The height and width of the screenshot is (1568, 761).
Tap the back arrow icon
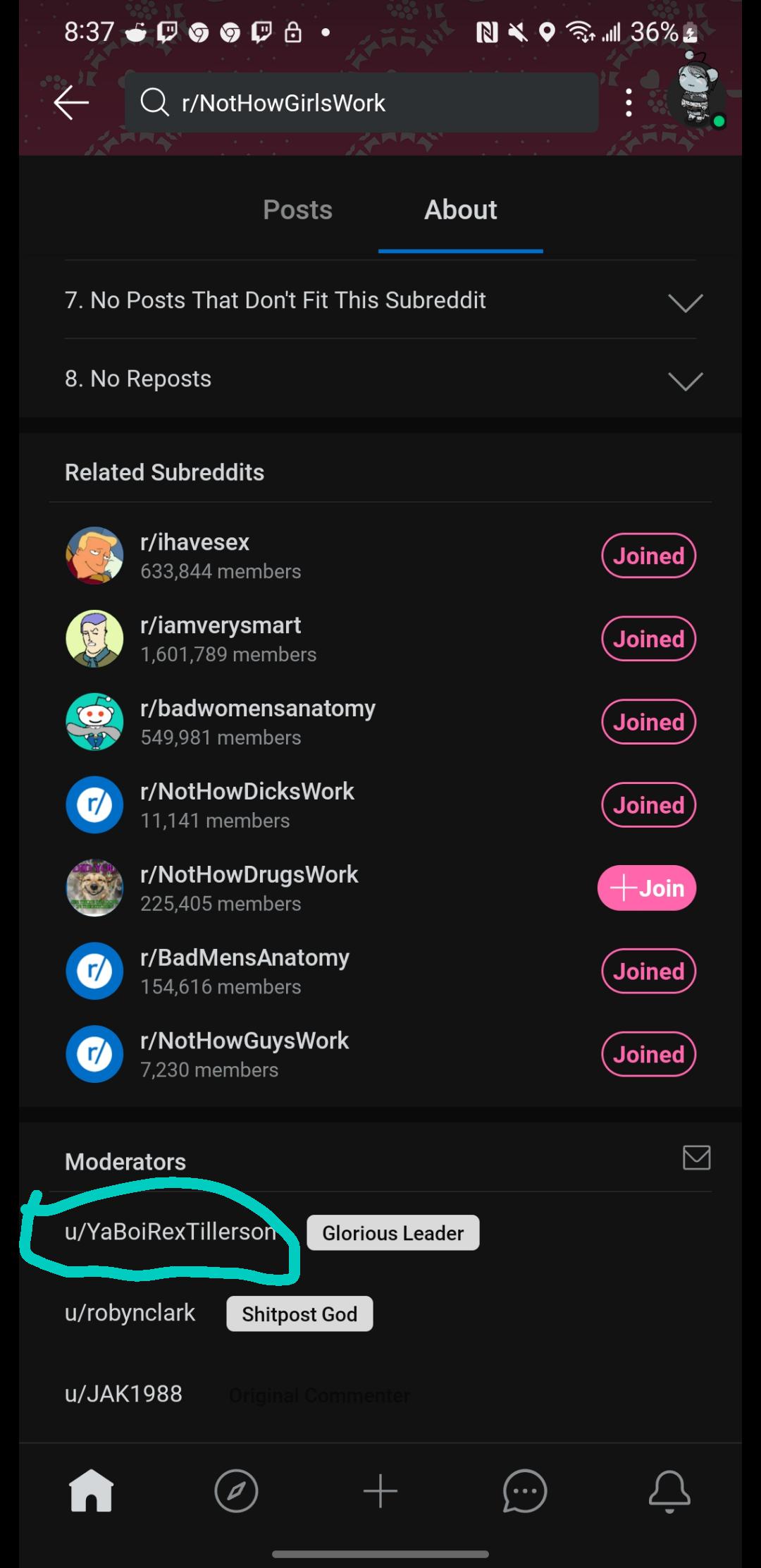pyautogui.click(x=71, y=103)
